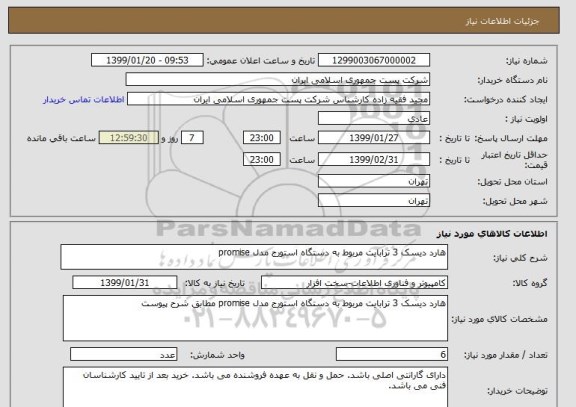The image size is (576, 407).
Task: Click the remaining time countdown 12:59:30
Action: click(129, 138)
